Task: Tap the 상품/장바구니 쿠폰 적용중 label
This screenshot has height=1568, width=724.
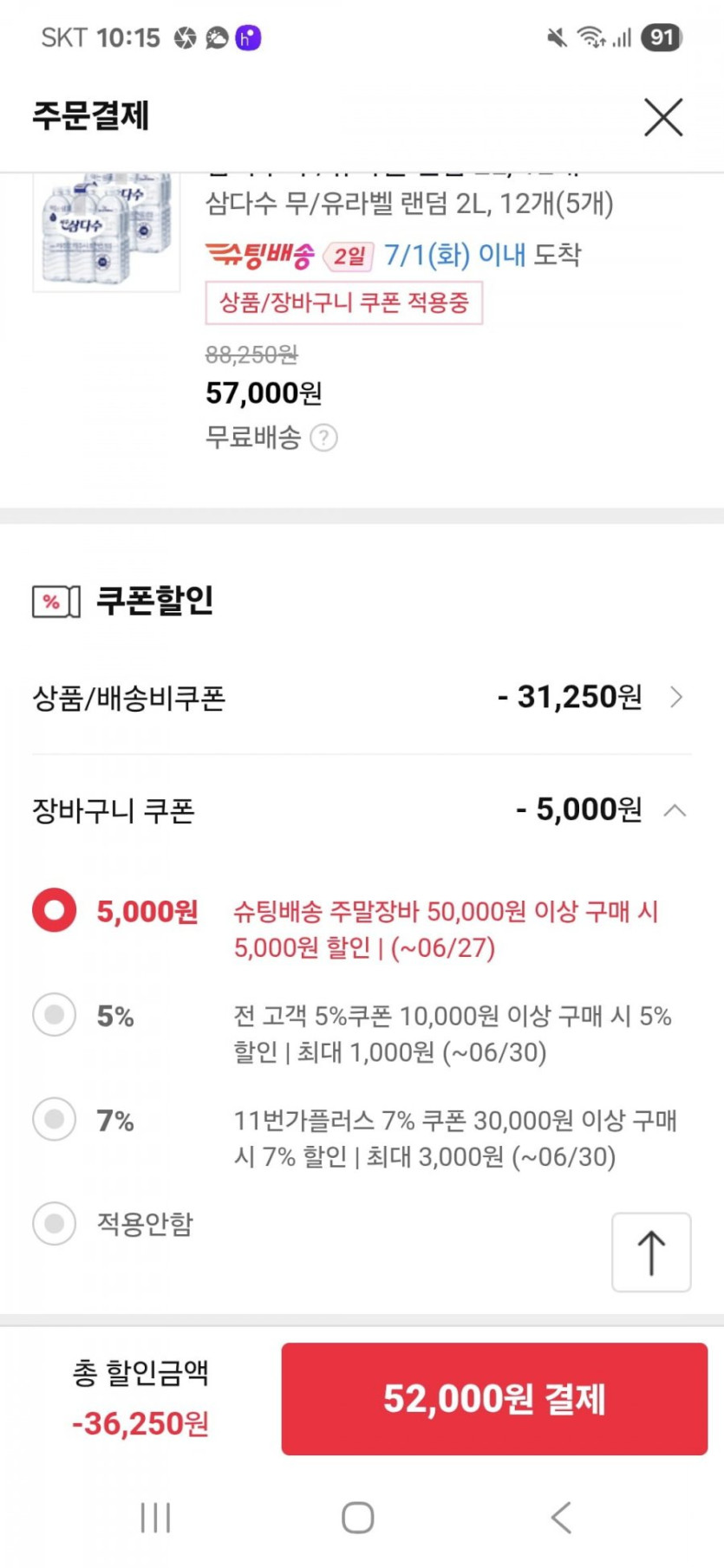Action: (x=343, y=303)
